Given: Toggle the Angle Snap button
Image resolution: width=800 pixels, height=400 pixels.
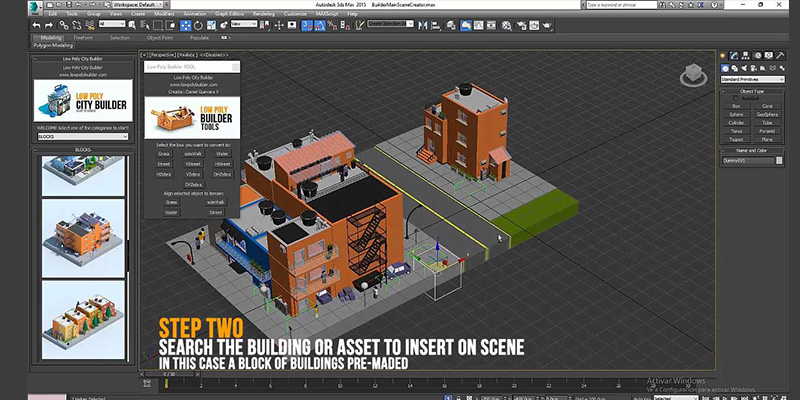Looking at the screenshot, I should (x=320, y=25).
